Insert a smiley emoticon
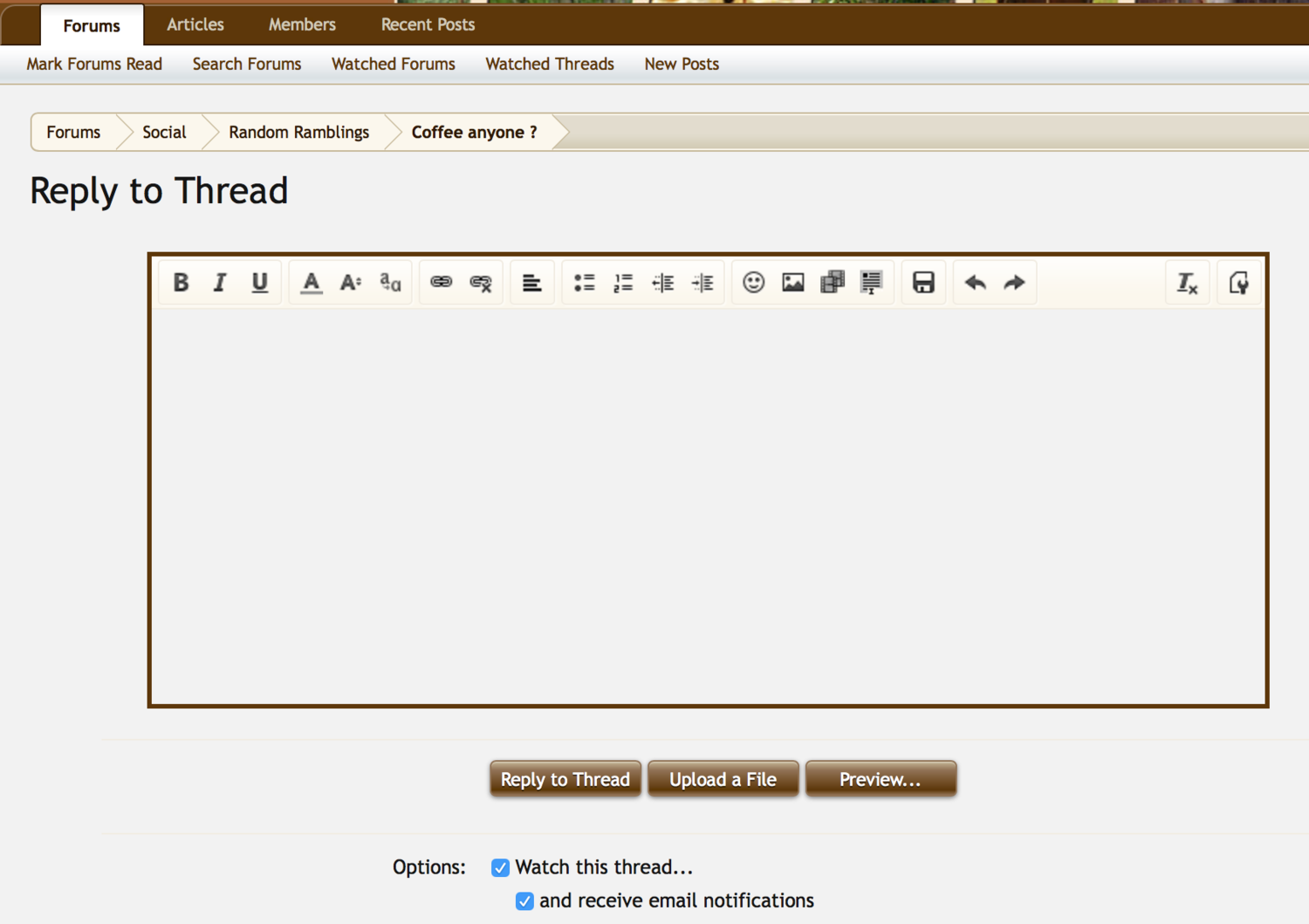1309x924 pixels. tap(753, 283)
